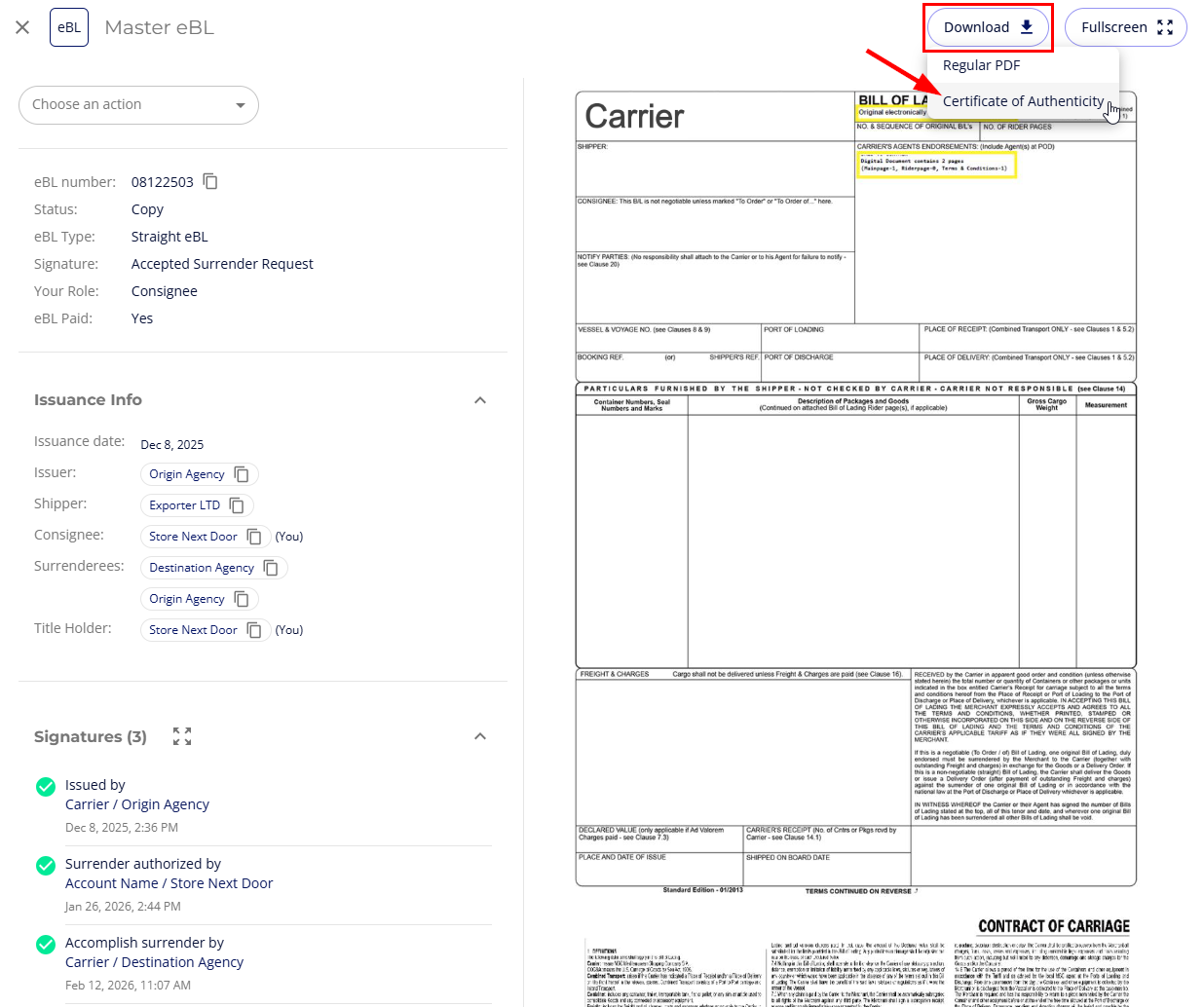The width and height of the screenshot is (1204, 1007).
Task: Click the green check beside Issued by
Action: tap(46, 786)
